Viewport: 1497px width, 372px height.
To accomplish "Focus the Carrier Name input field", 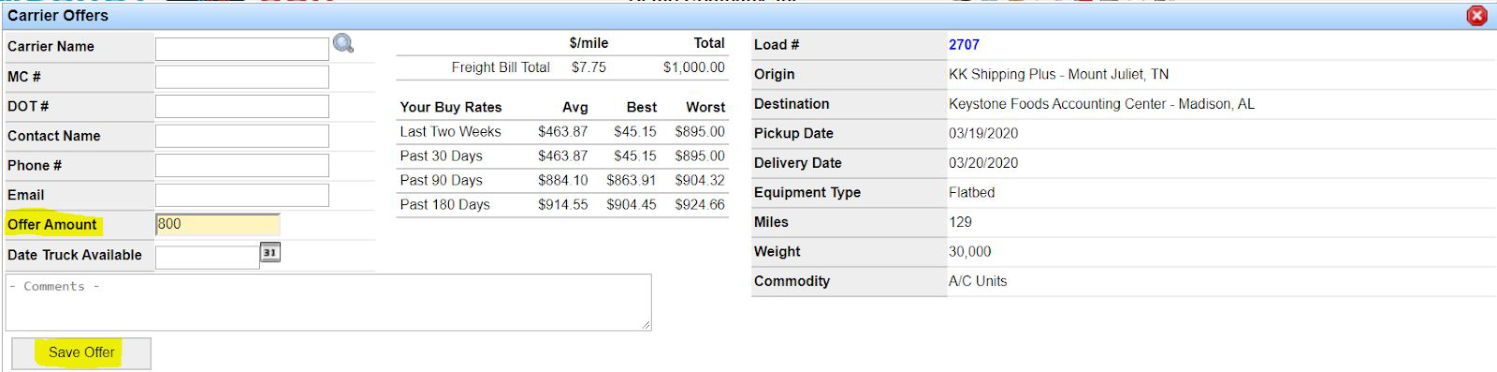I will 242,48.
